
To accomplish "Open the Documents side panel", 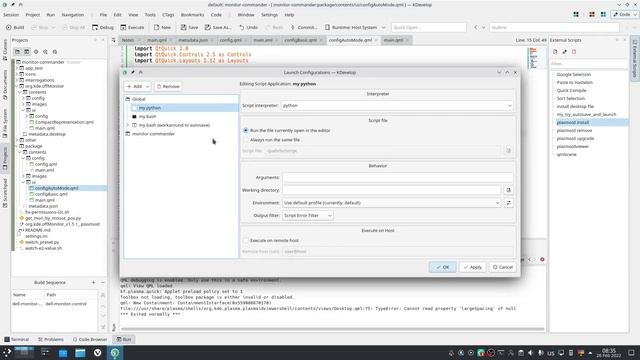I will 5,84.
